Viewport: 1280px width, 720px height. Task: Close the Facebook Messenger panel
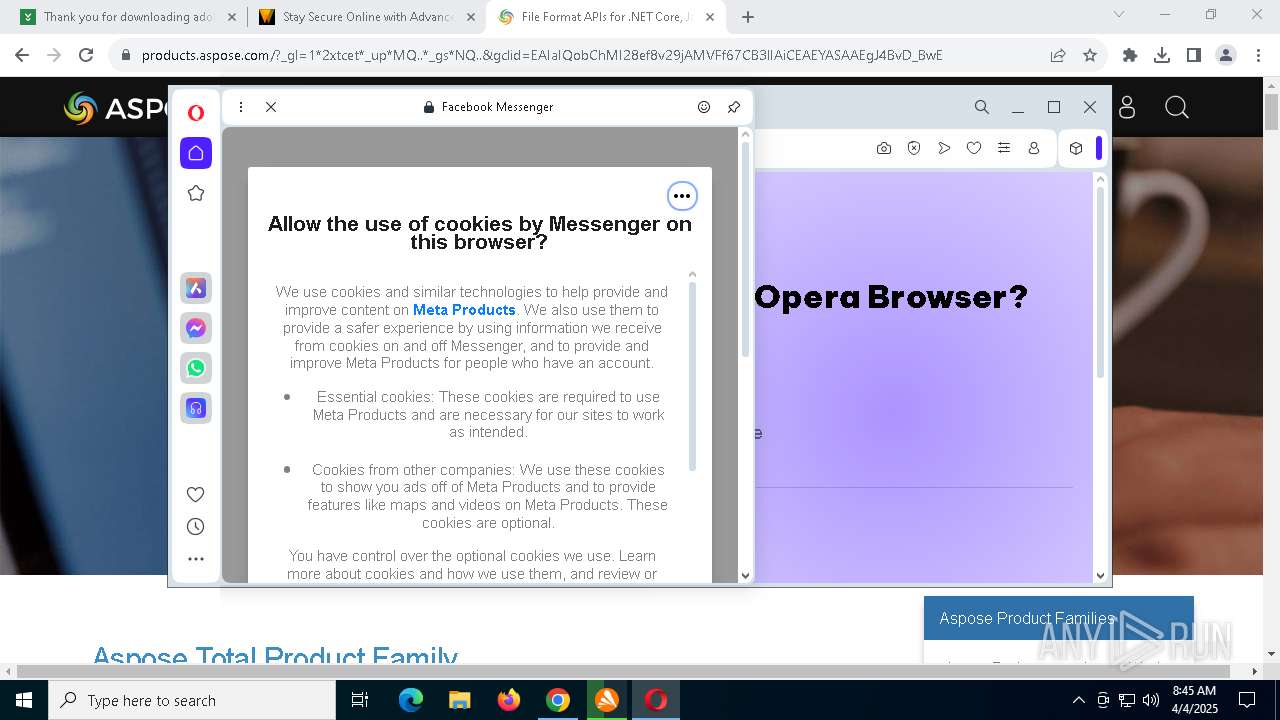pos(271,107)
